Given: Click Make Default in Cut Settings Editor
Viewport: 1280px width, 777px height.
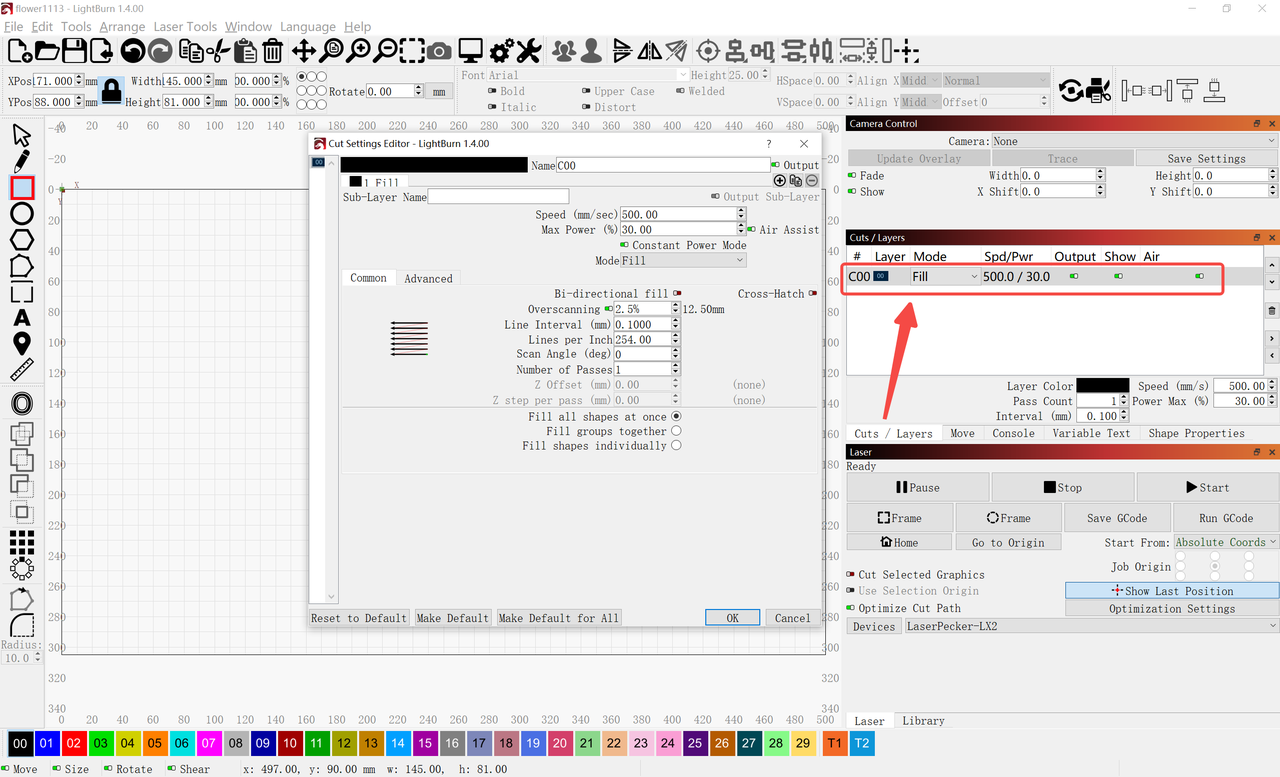Looking at the screenshot, I should tap(452, 618).
